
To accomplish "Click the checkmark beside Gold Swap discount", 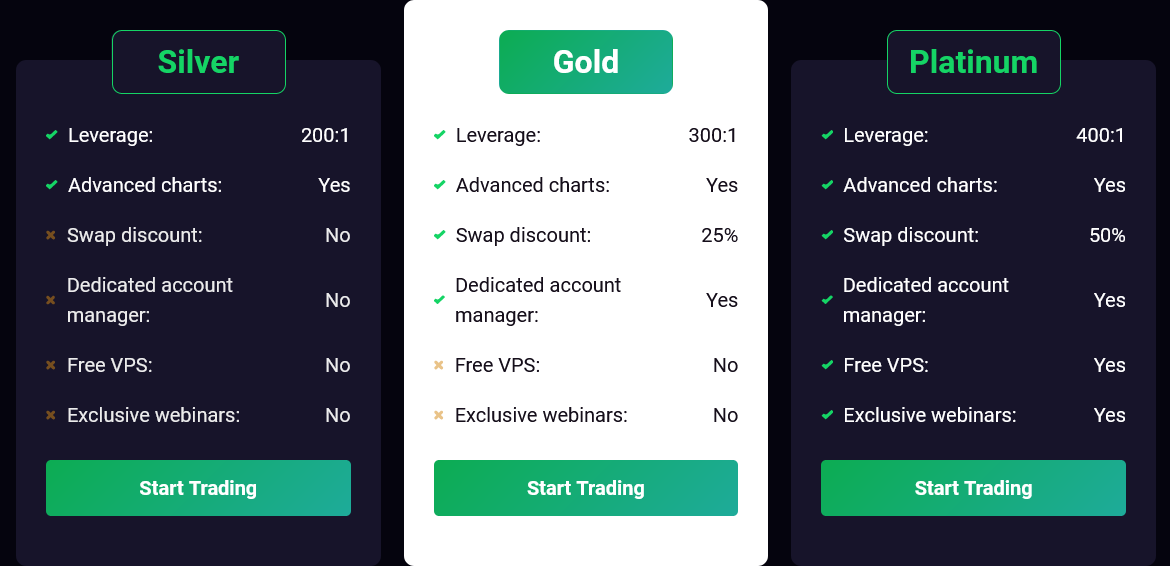I will (439, 235).
